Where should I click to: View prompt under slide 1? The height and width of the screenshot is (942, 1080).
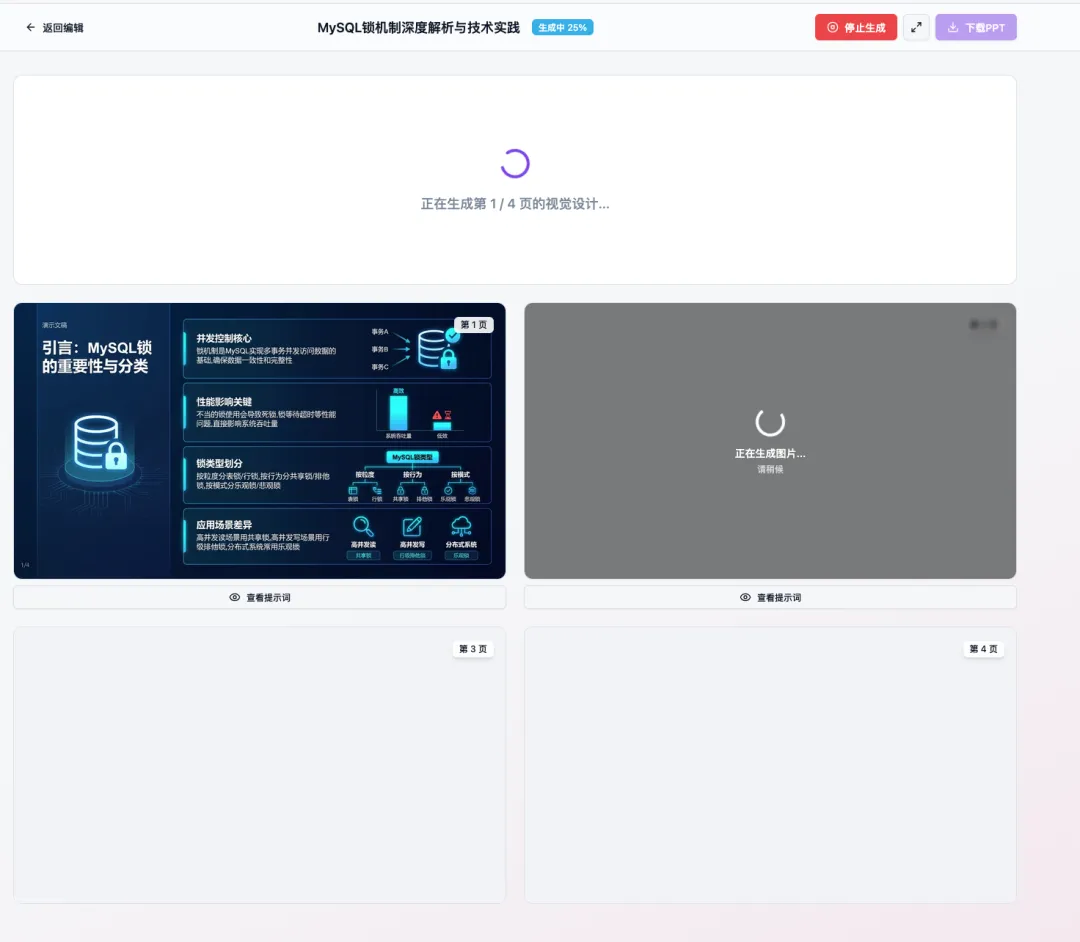click(260, 597)
